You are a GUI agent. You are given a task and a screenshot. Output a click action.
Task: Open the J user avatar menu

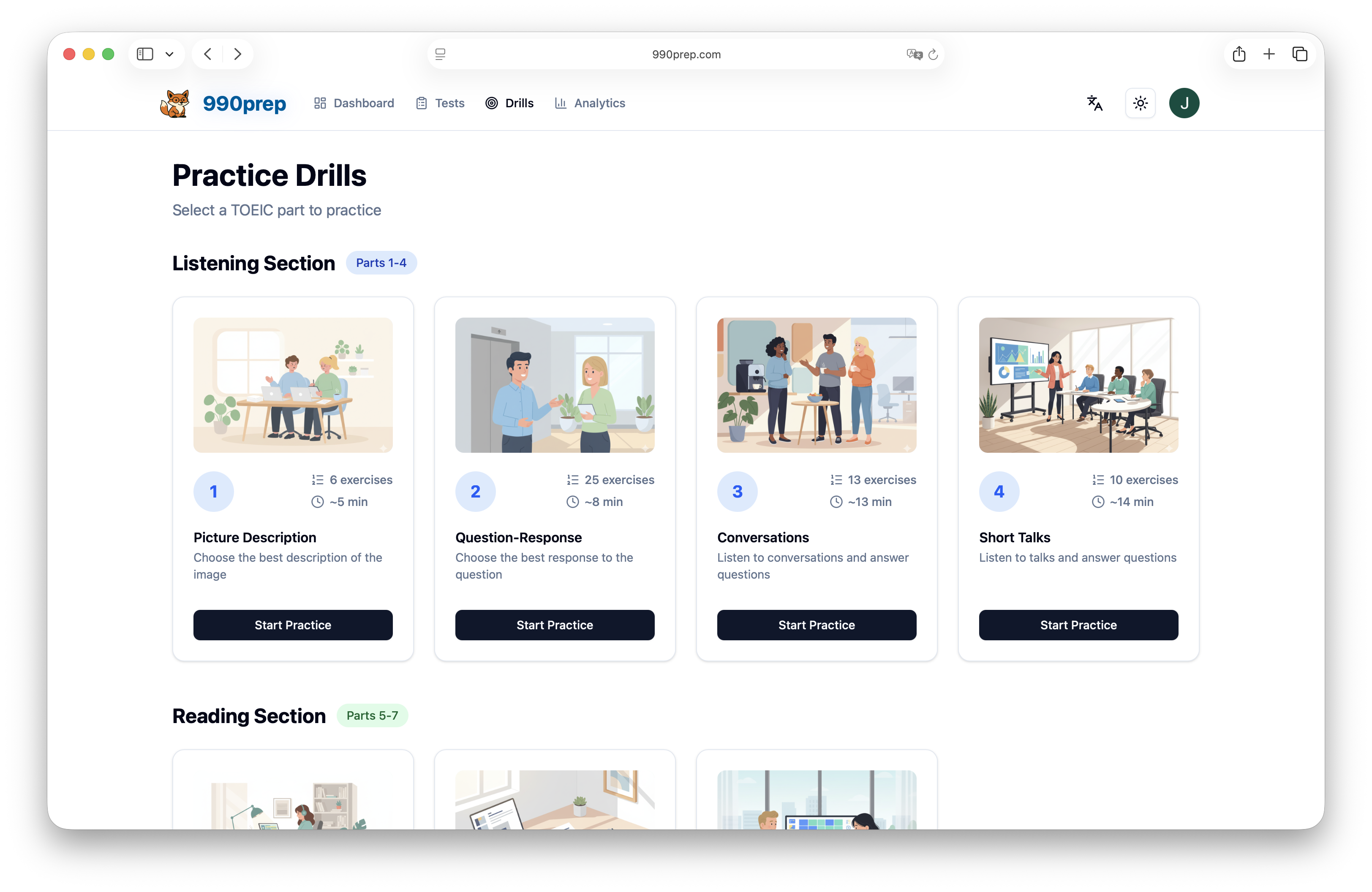[1184, 103]
